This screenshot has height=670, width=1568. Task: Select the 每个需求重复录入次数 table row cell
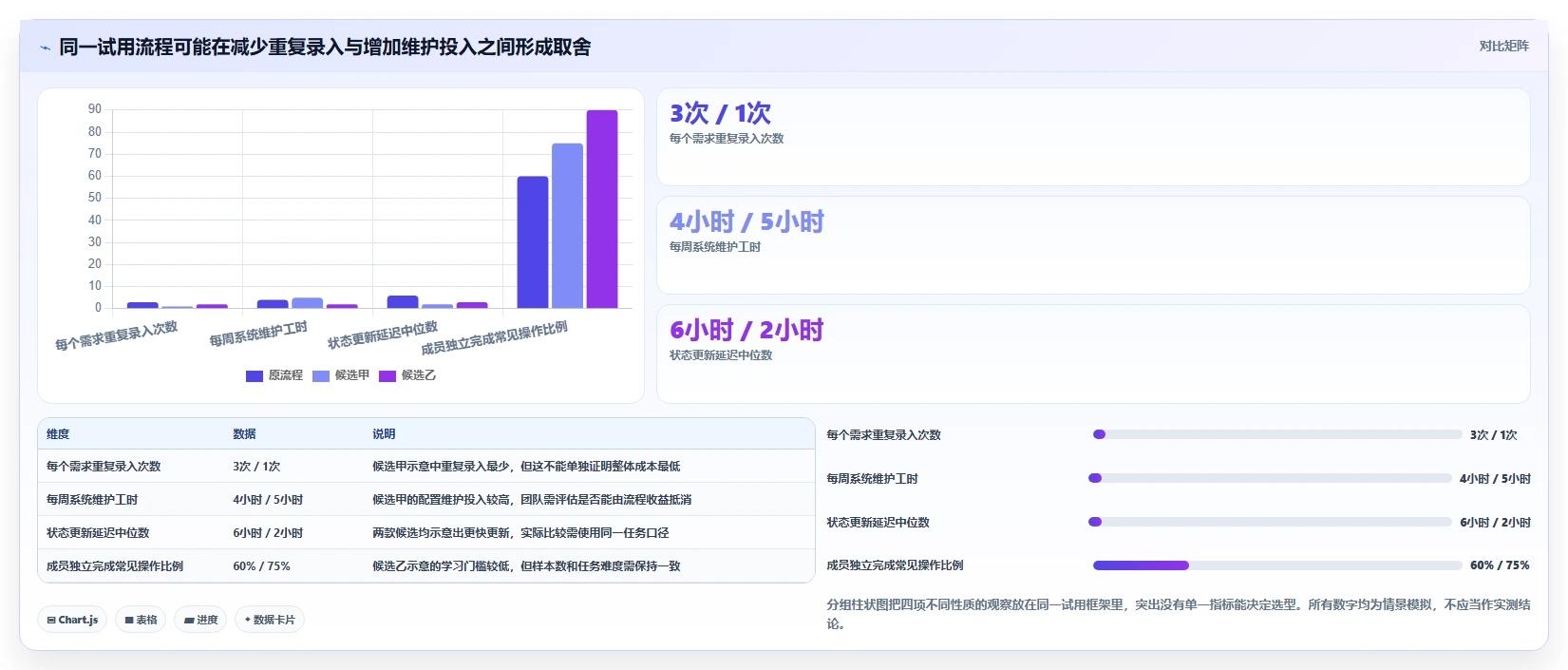104,467
